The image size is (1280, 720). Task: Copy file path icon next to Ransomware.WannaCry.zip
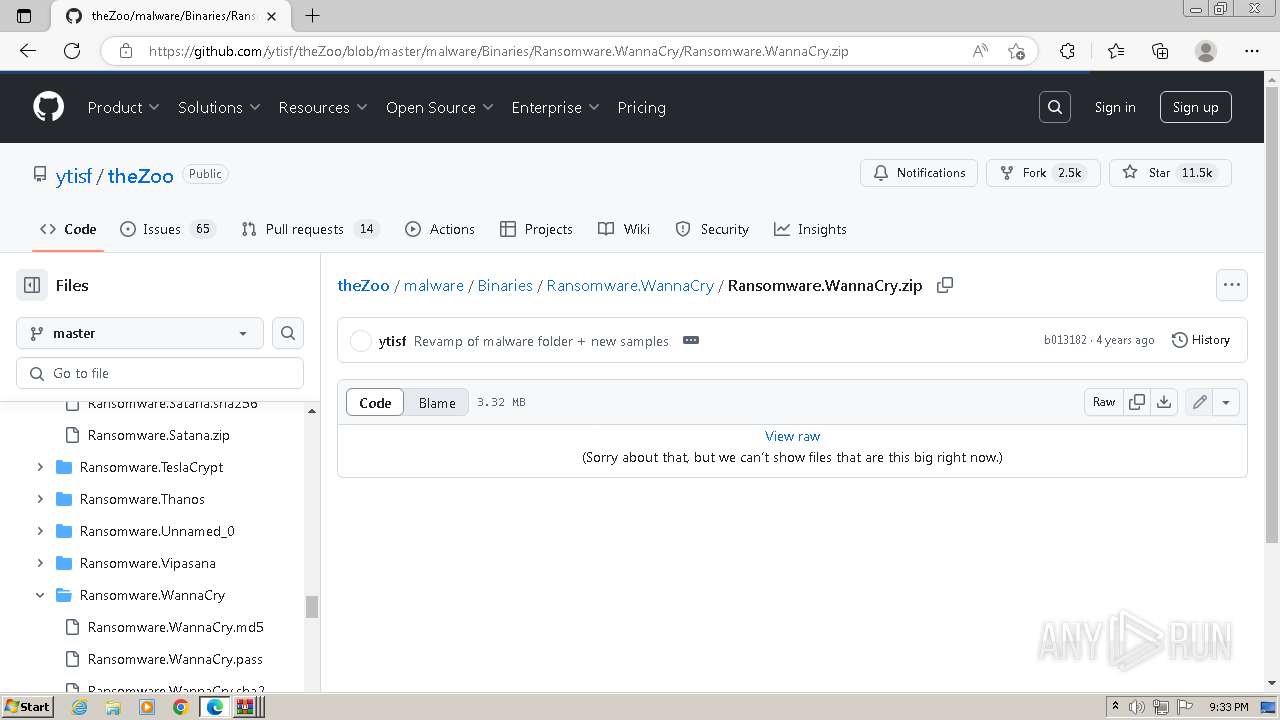945,285
